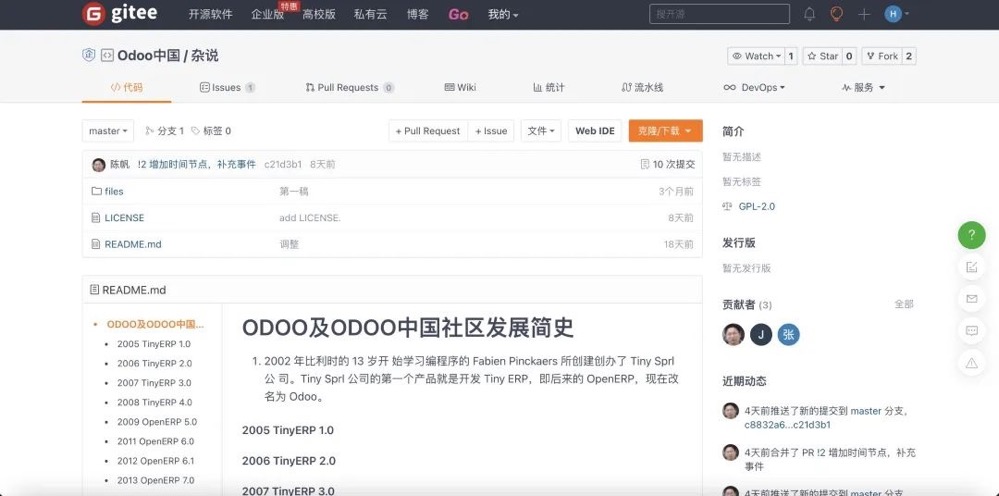Screen dimensions: 999x496
Task: Switch to the Pull Requests tab
Action: click(347, 88)
